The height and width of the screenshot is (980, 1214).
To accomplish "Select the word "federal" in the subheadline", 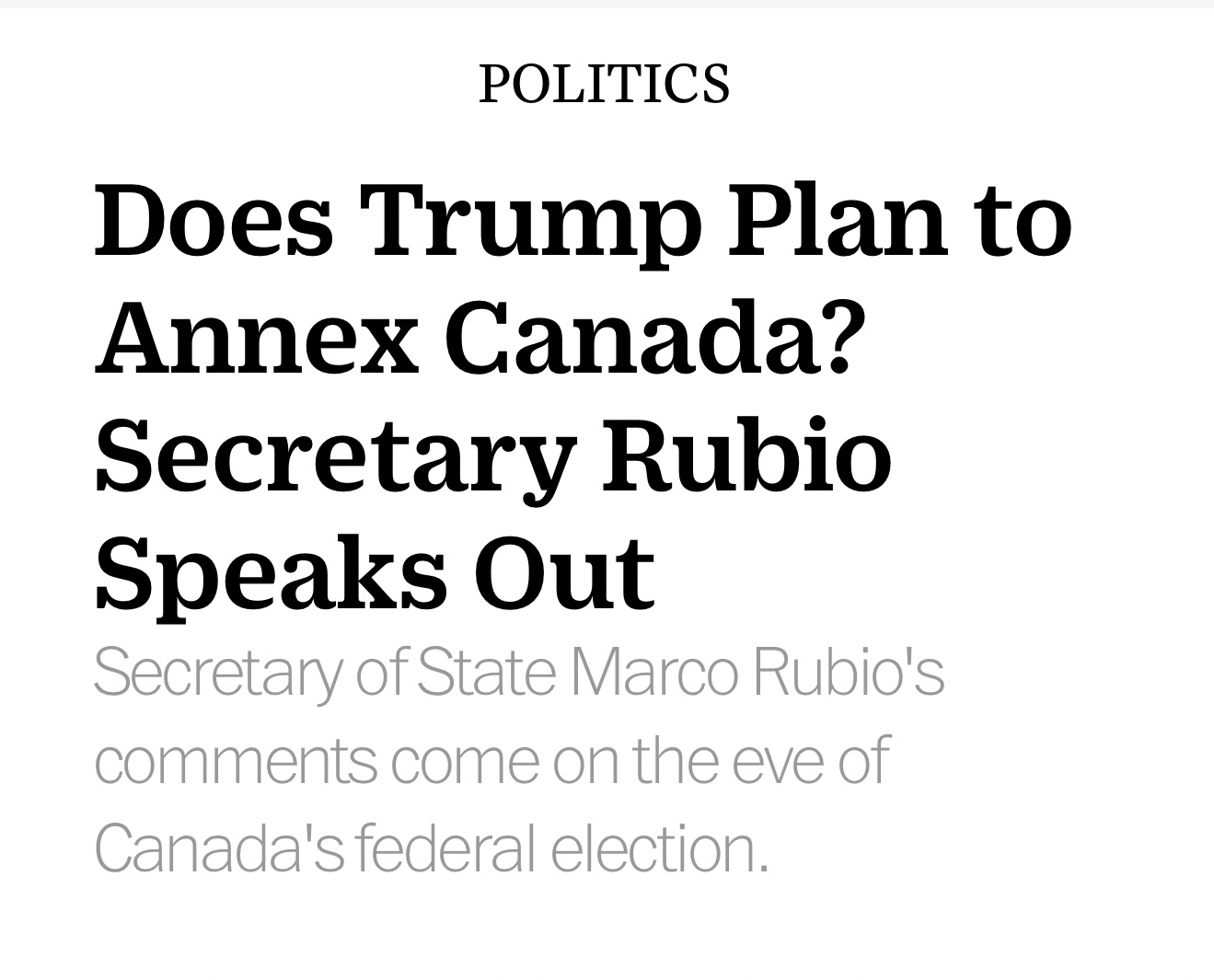I will coord(445,848).
